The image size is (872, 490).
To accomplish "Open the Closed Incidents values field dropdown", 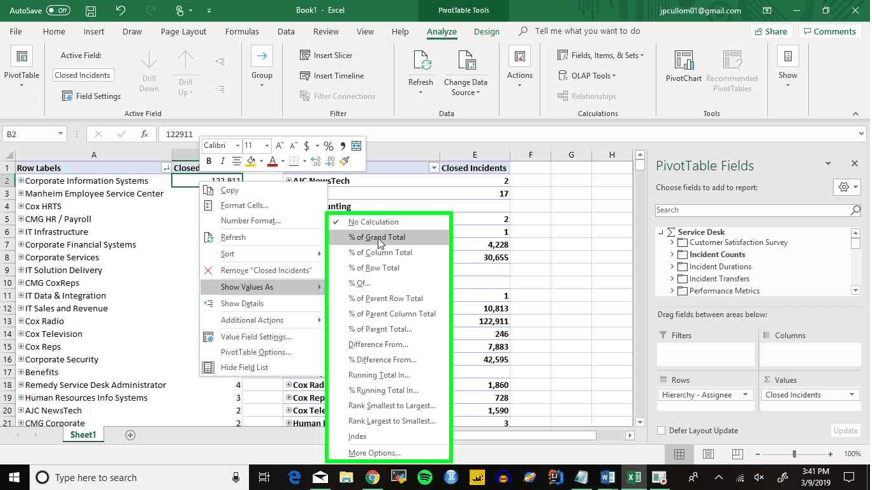I will click(851, 395).
